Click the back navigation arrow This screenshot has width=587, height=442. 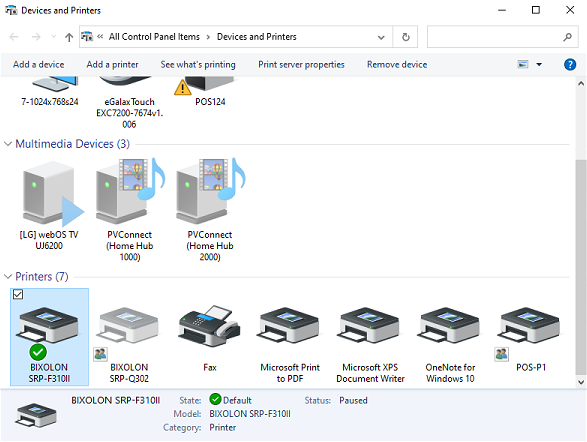pyautogui.click(x=14, y=37)
